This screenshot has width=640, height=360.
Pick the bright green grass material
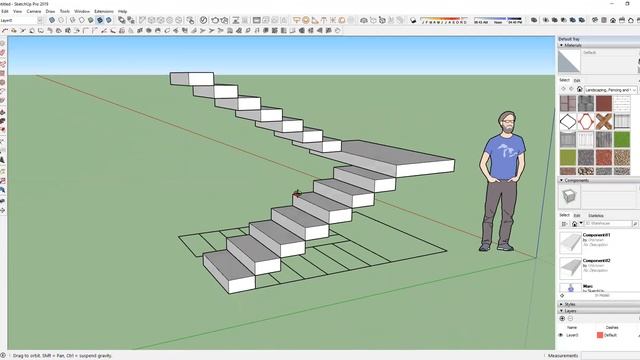[622, 140]
